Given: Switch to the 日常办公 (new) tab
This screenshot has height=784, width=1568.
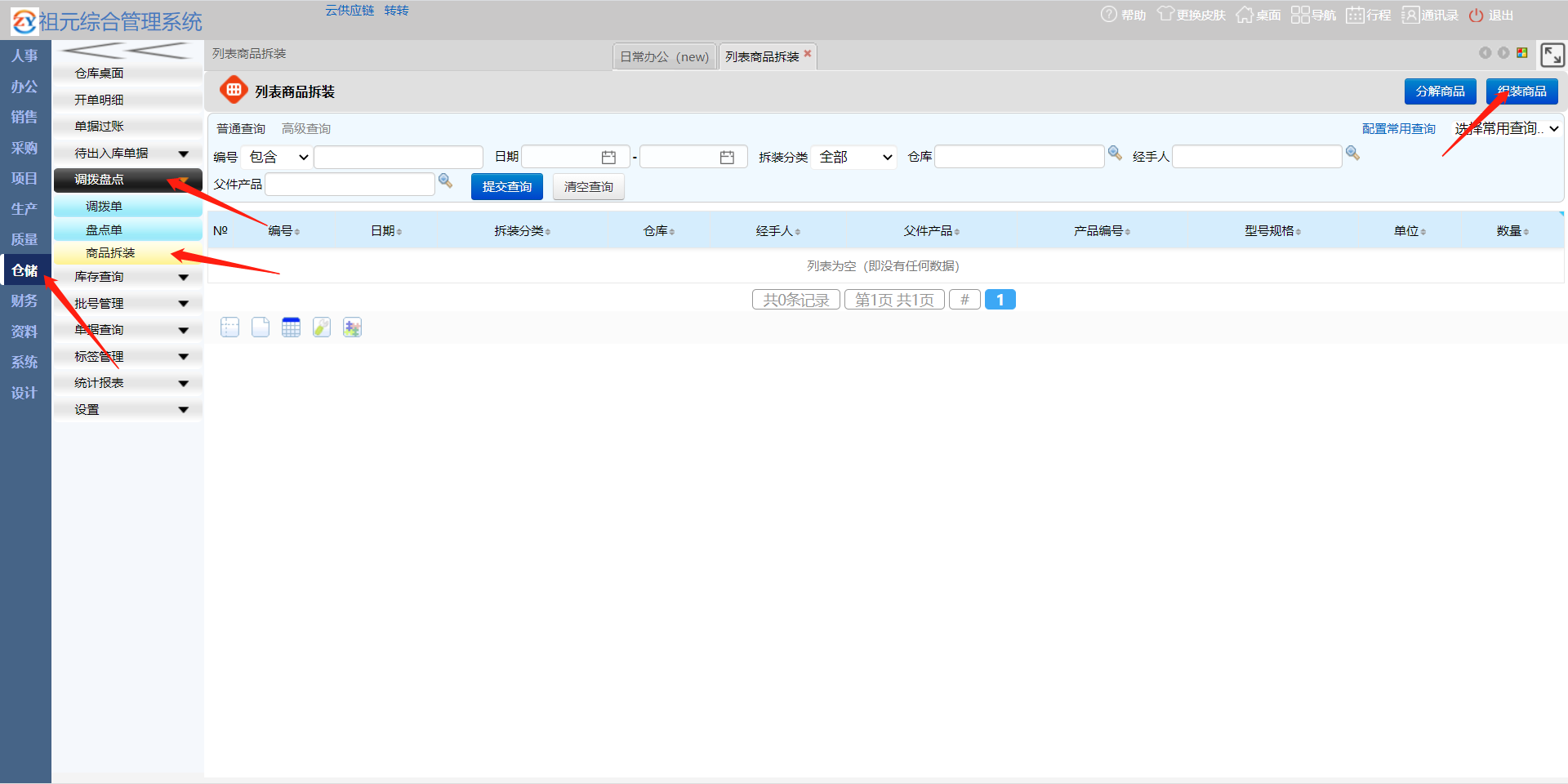Looking at the screenshot, I should pyautogui.click(x=664, y=57).
